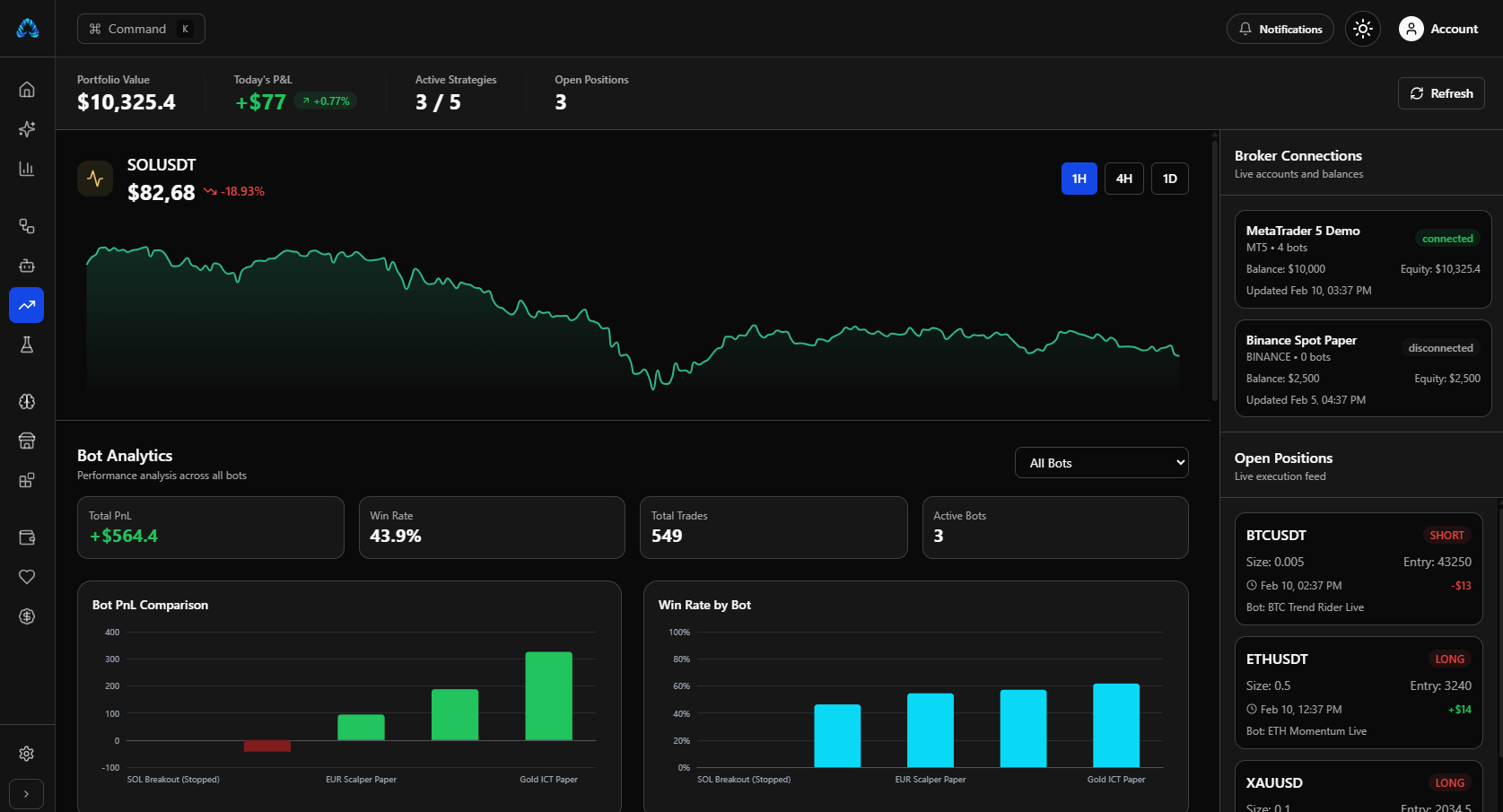The width and height of the screenshot is (1503, 812).
Task: Open the workflow nodes sidebar item
Action: tap(27, 226)
